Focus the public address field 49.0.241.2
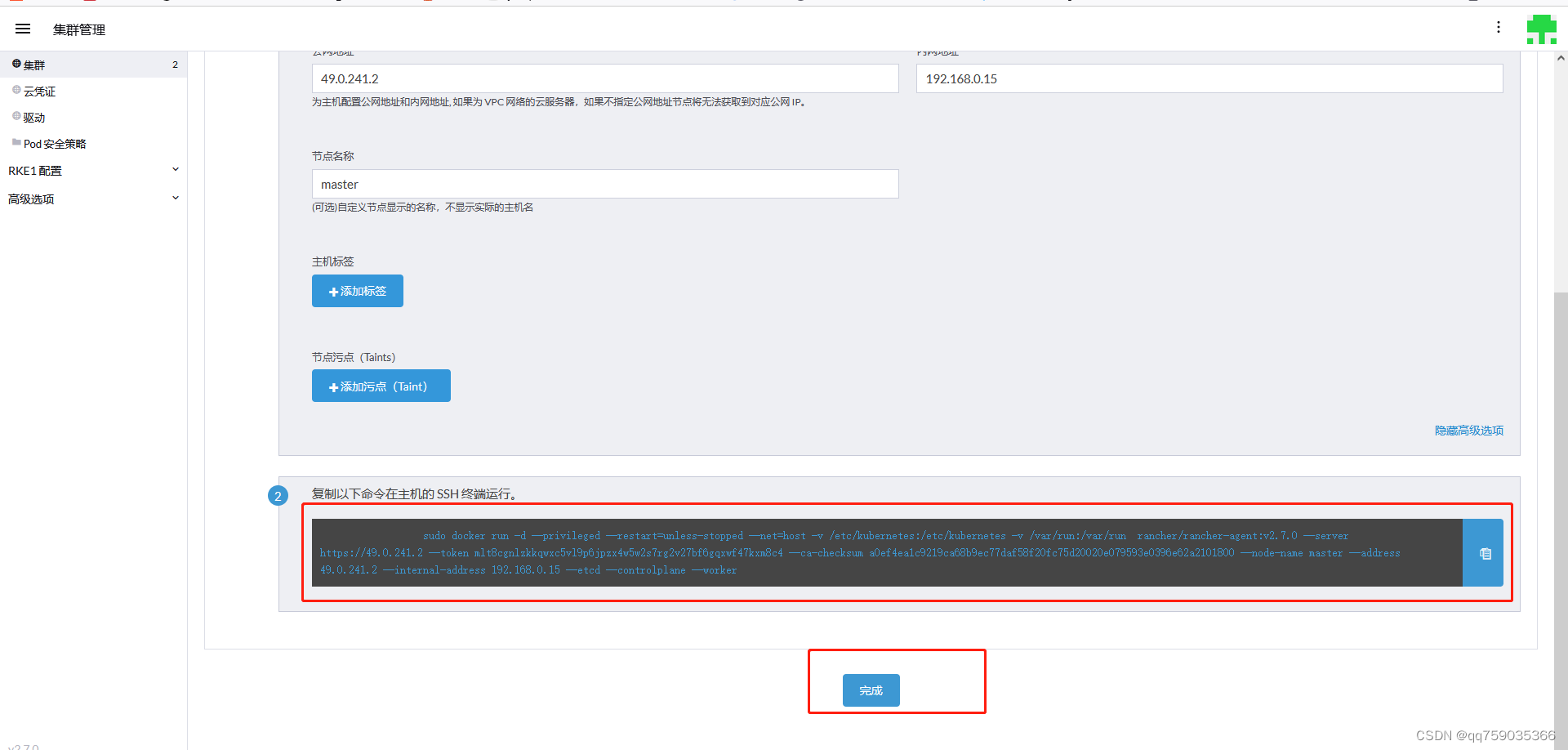This screenshot has width=1568, height=750. pyautogui.click(x=605, y=78)
